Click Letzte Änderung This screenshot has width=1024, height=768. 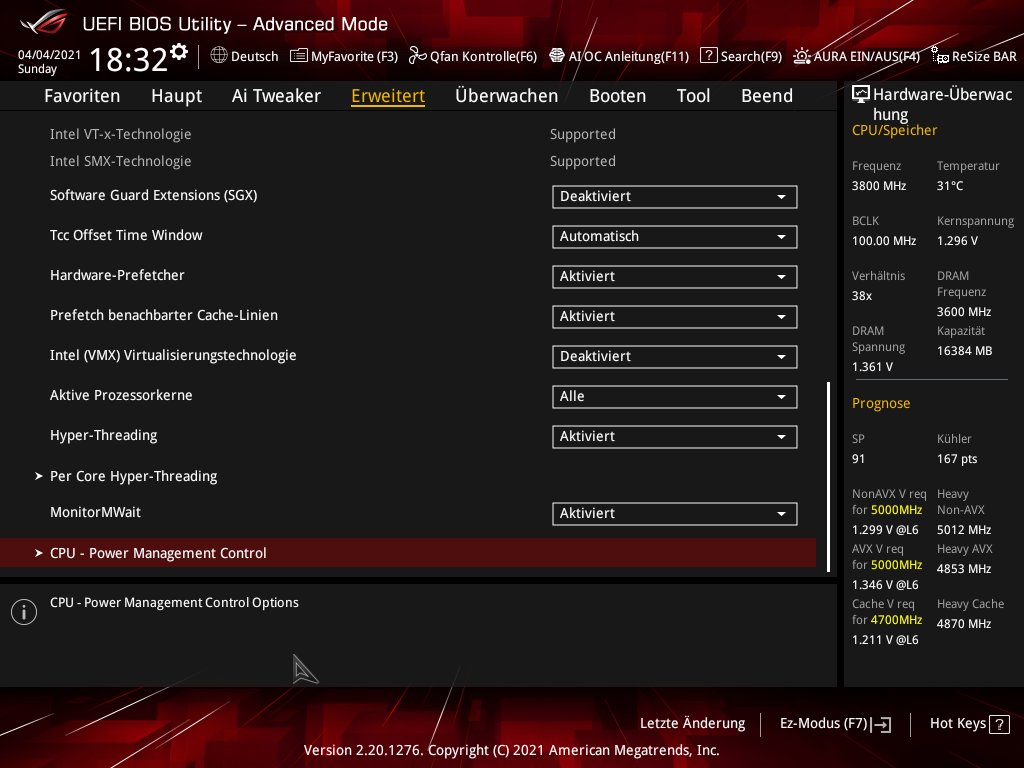pos(692,723)
